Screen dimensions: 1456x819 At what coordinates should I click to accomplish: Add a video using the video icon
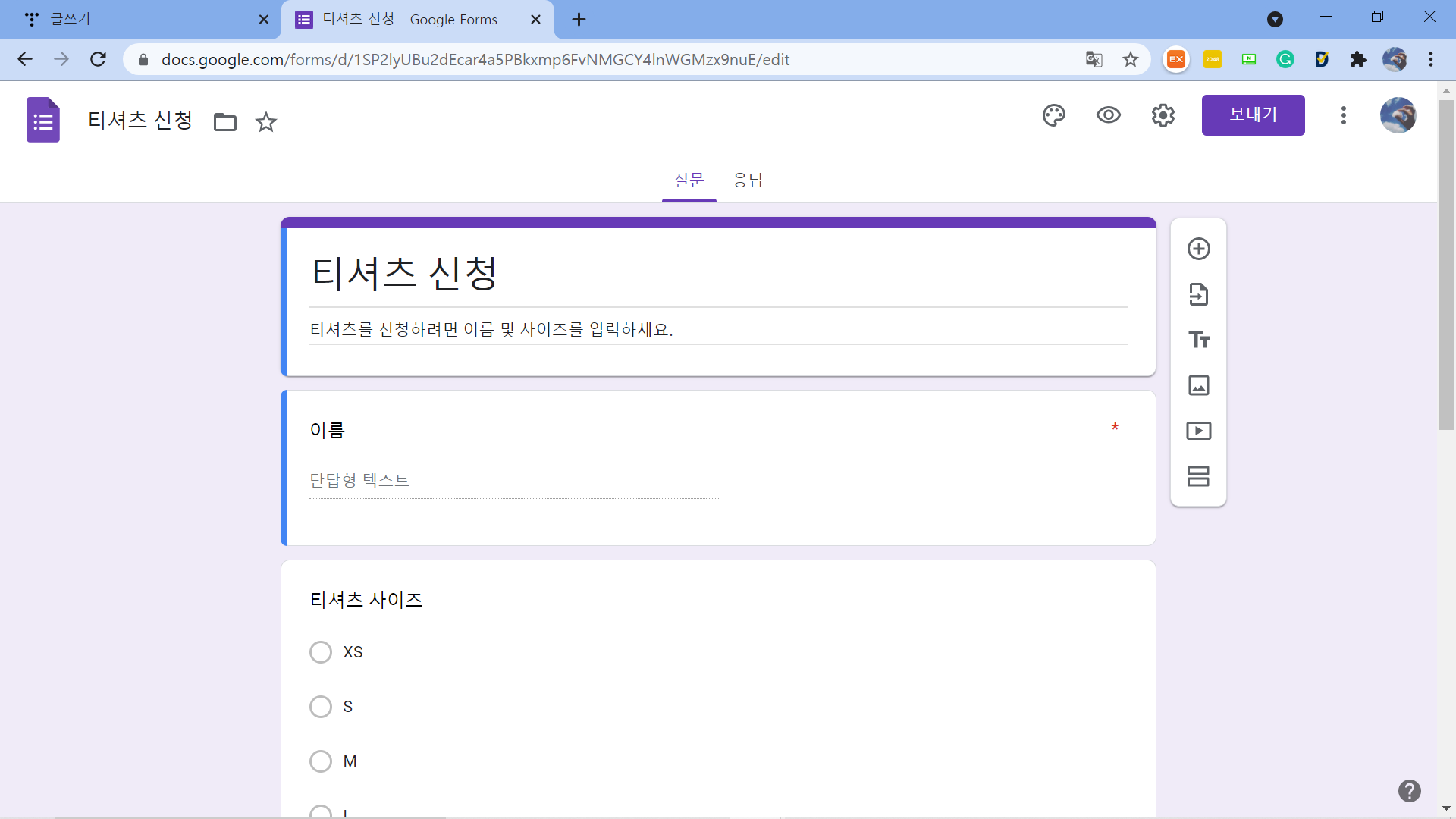coord(1198,431)
